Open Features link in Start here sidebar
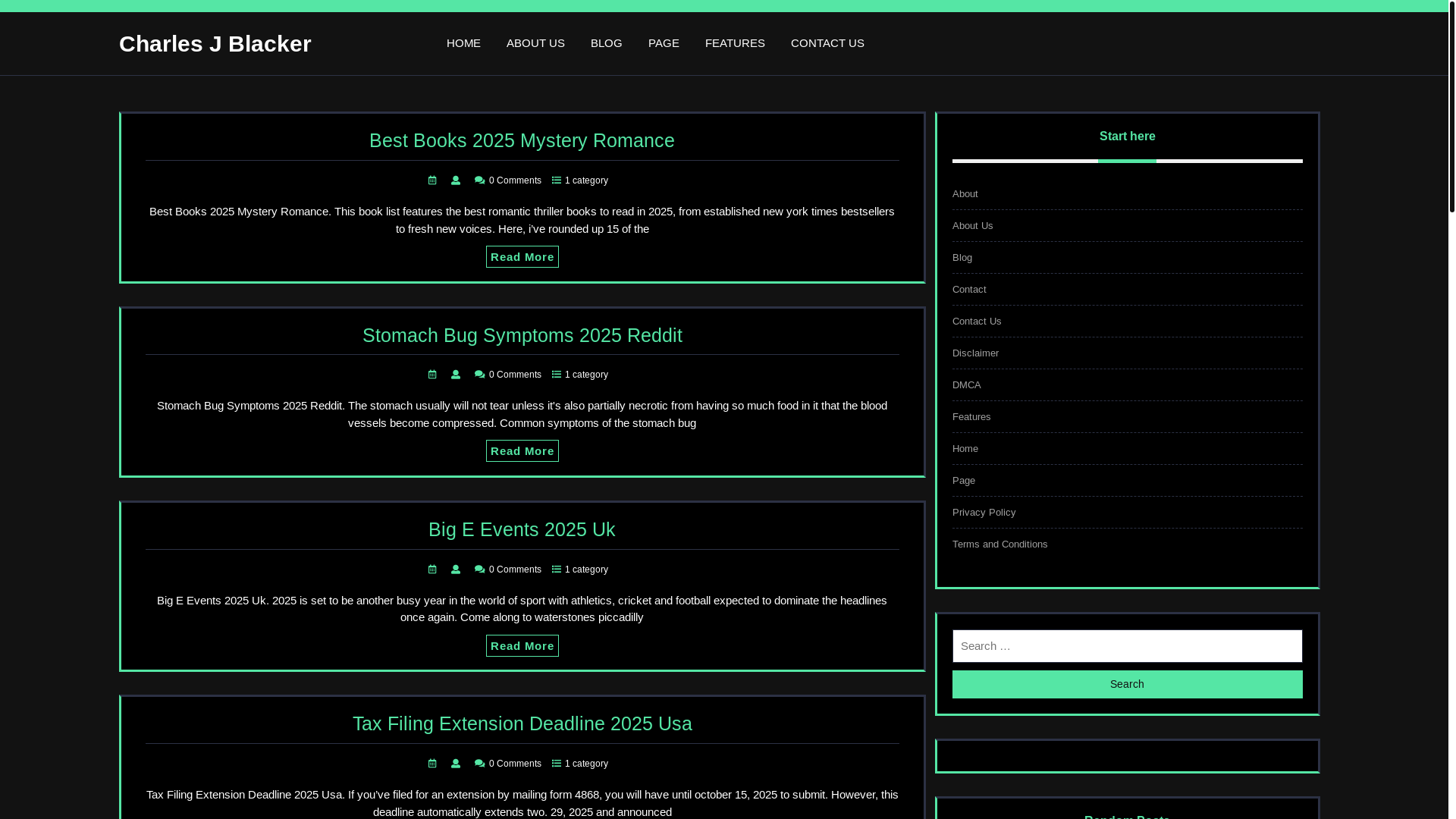This screenshot has width=1456, height=819. pos(971,417)
